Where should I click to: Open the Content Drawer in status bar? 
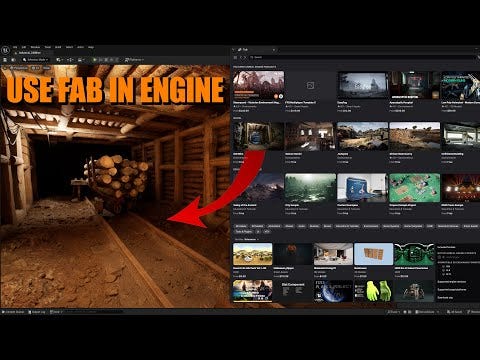tap(13, 312)
